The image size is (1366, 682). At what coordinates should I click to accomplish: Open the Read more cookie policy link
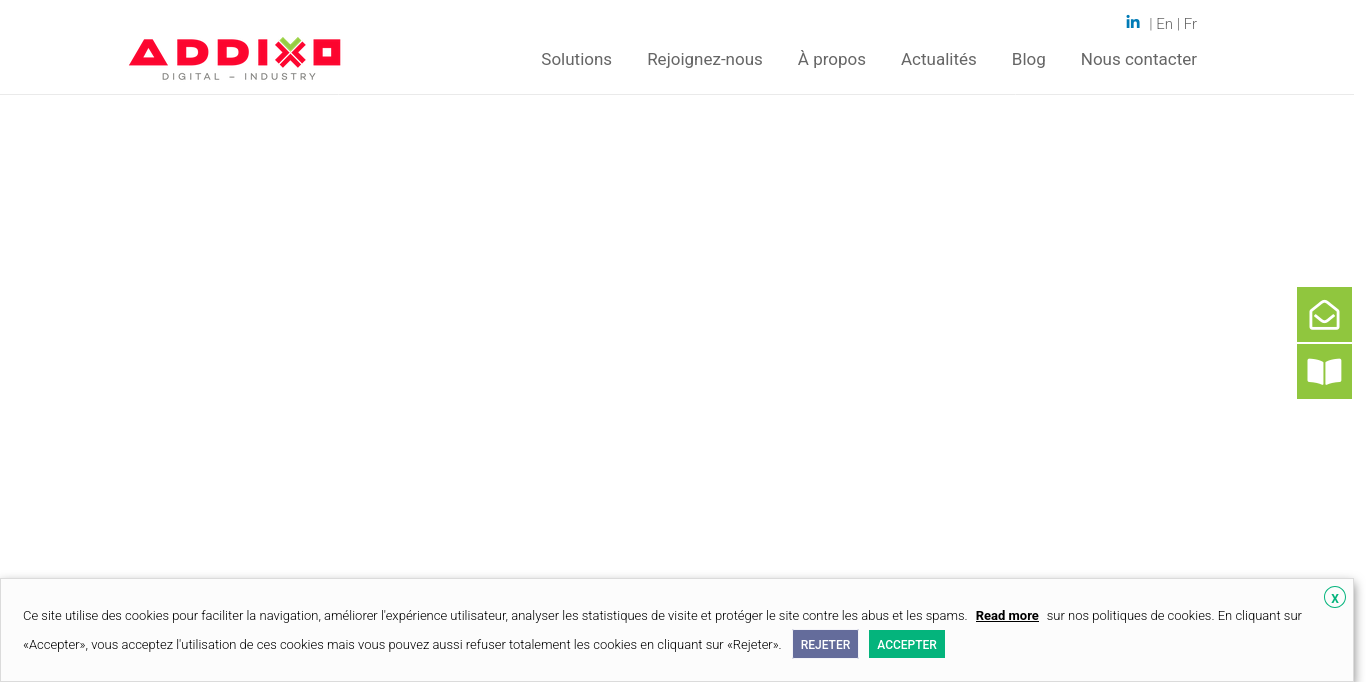pos(1007,616)
